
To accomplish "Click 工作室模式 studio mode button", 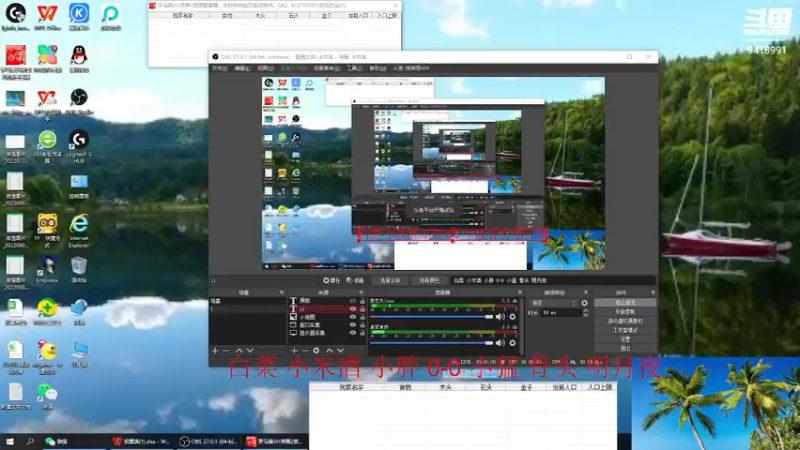I will (x=625, y=330).
